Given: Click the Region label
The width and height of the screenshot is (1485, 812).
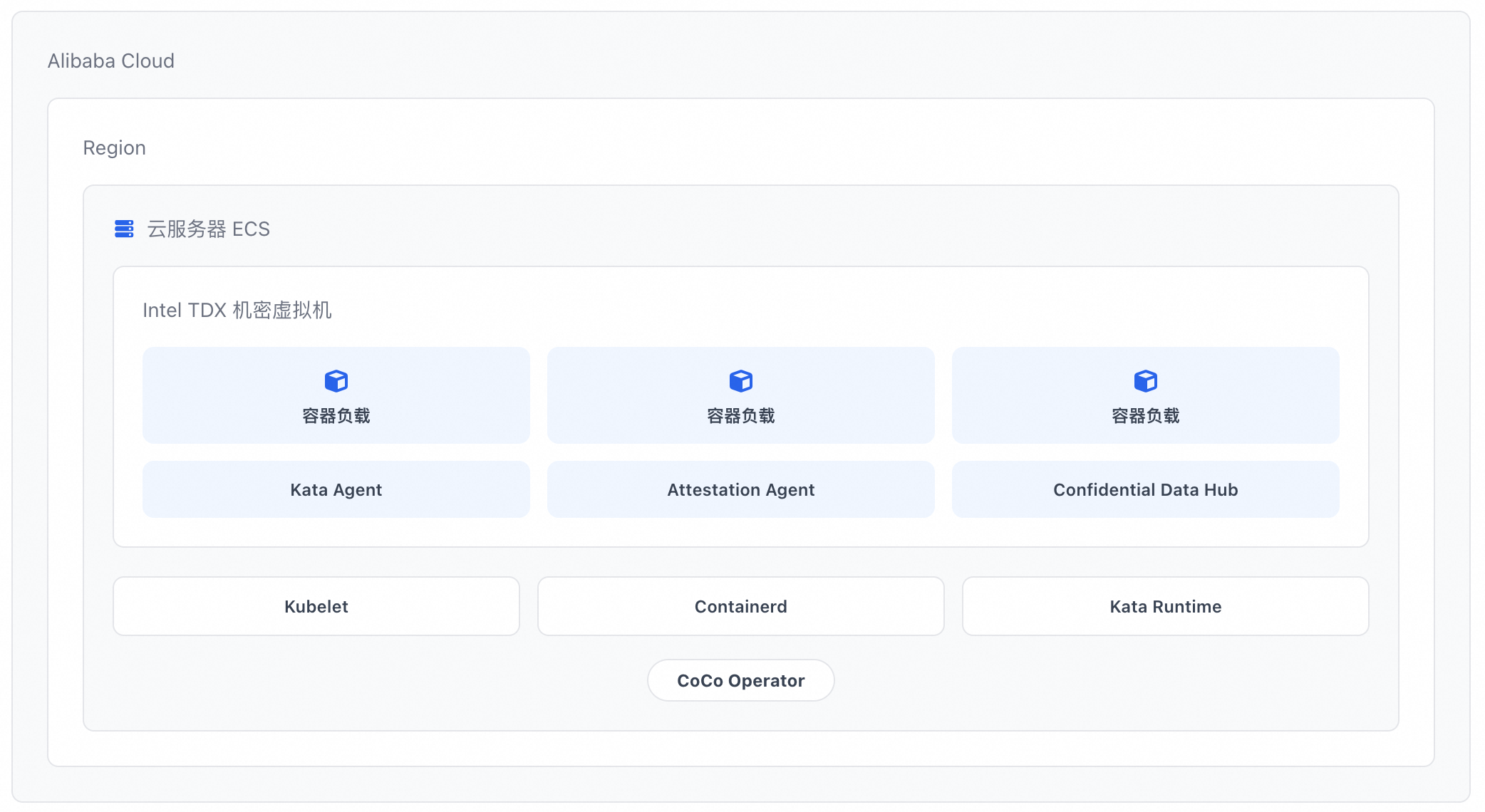Looking at the screenshot, I should (115, 148).
